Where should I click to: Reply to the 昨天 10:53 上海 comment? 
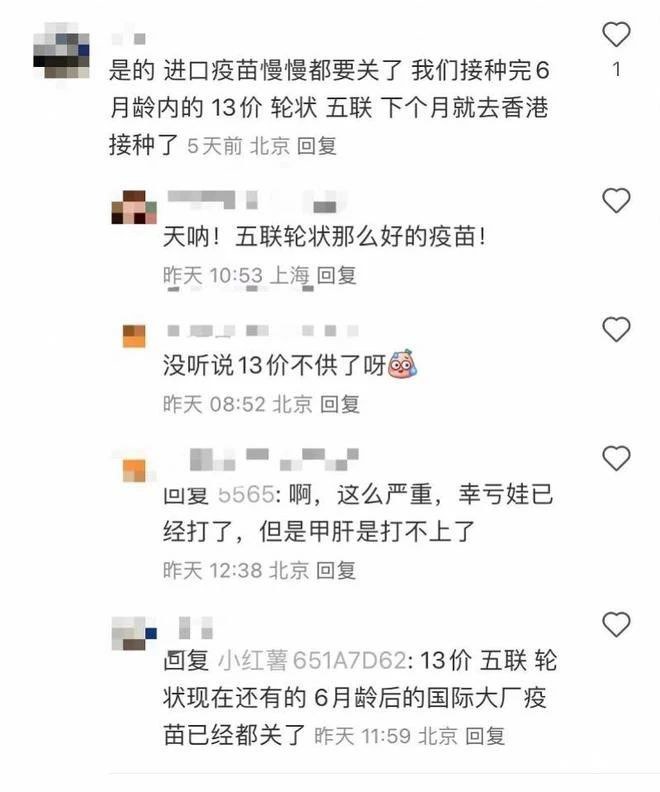[336, 276]
